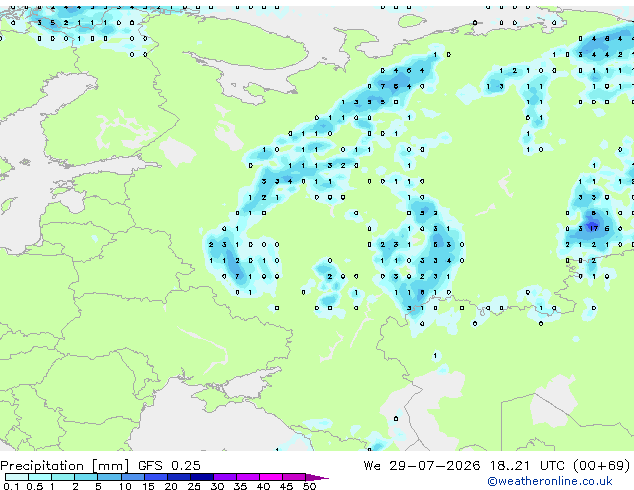
Task: Click the 10–15 mm legend color swatch
Action: (x=132, y=477)
